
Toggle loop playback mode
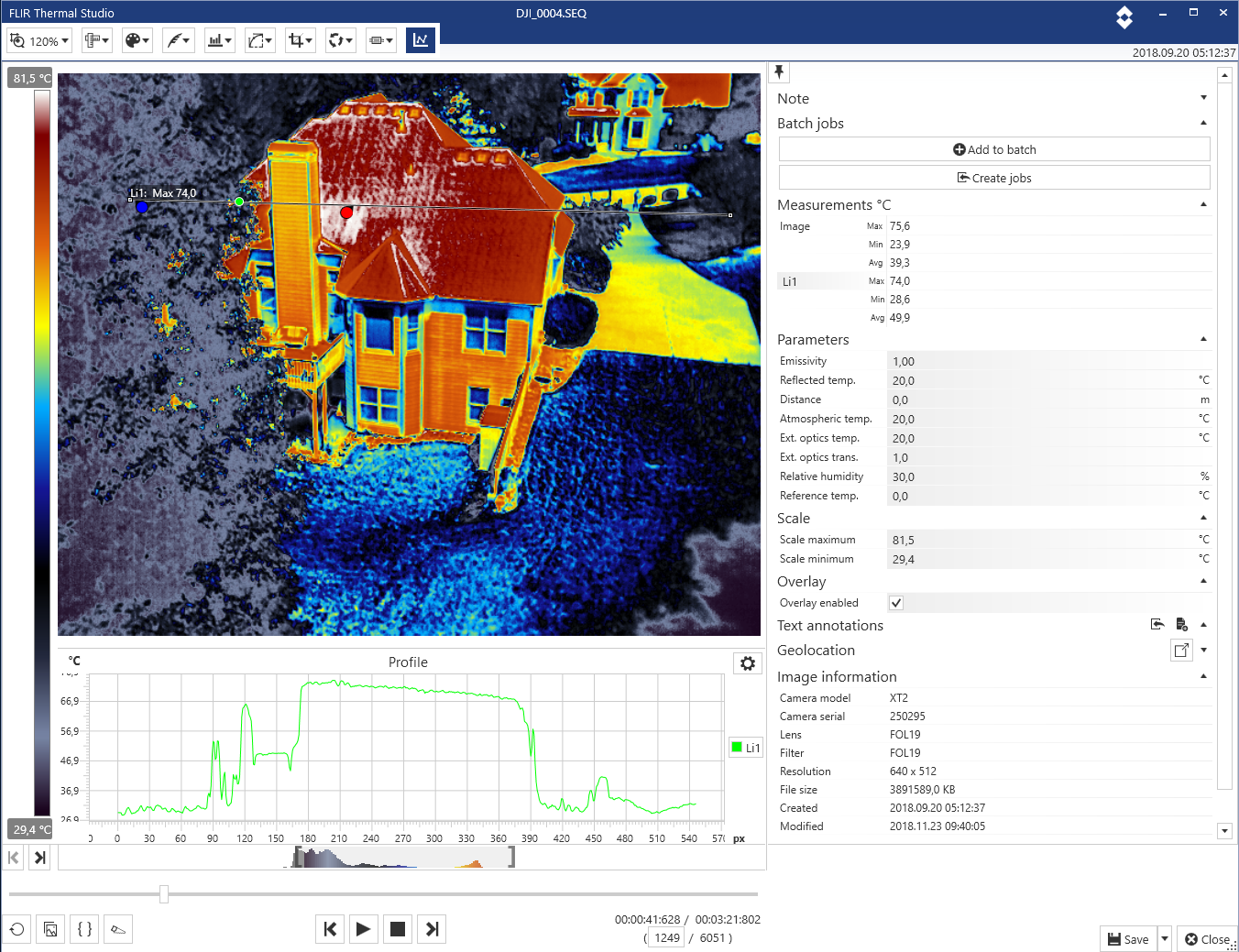point(16,928)
